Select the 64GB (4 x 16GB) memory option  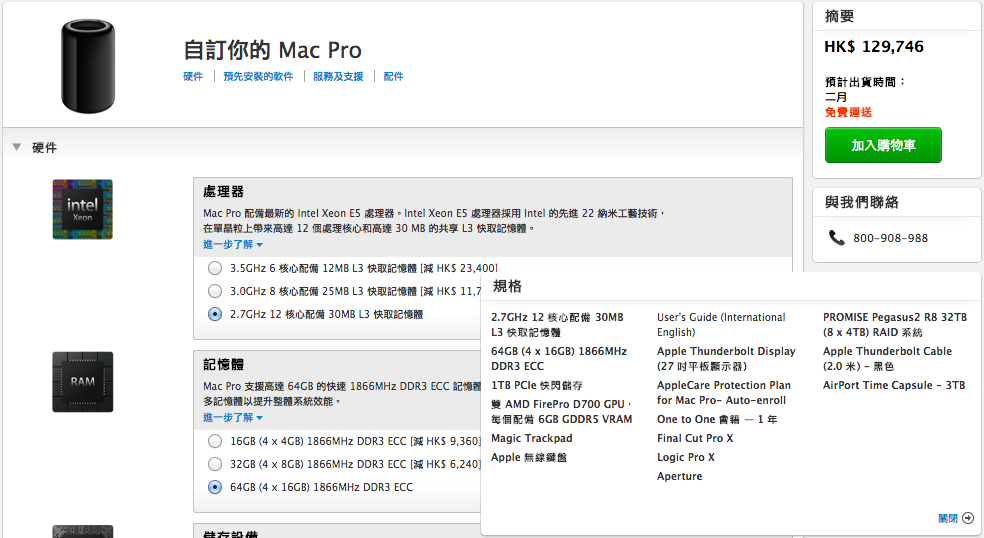pyautogui.click(x=215, y=487)
